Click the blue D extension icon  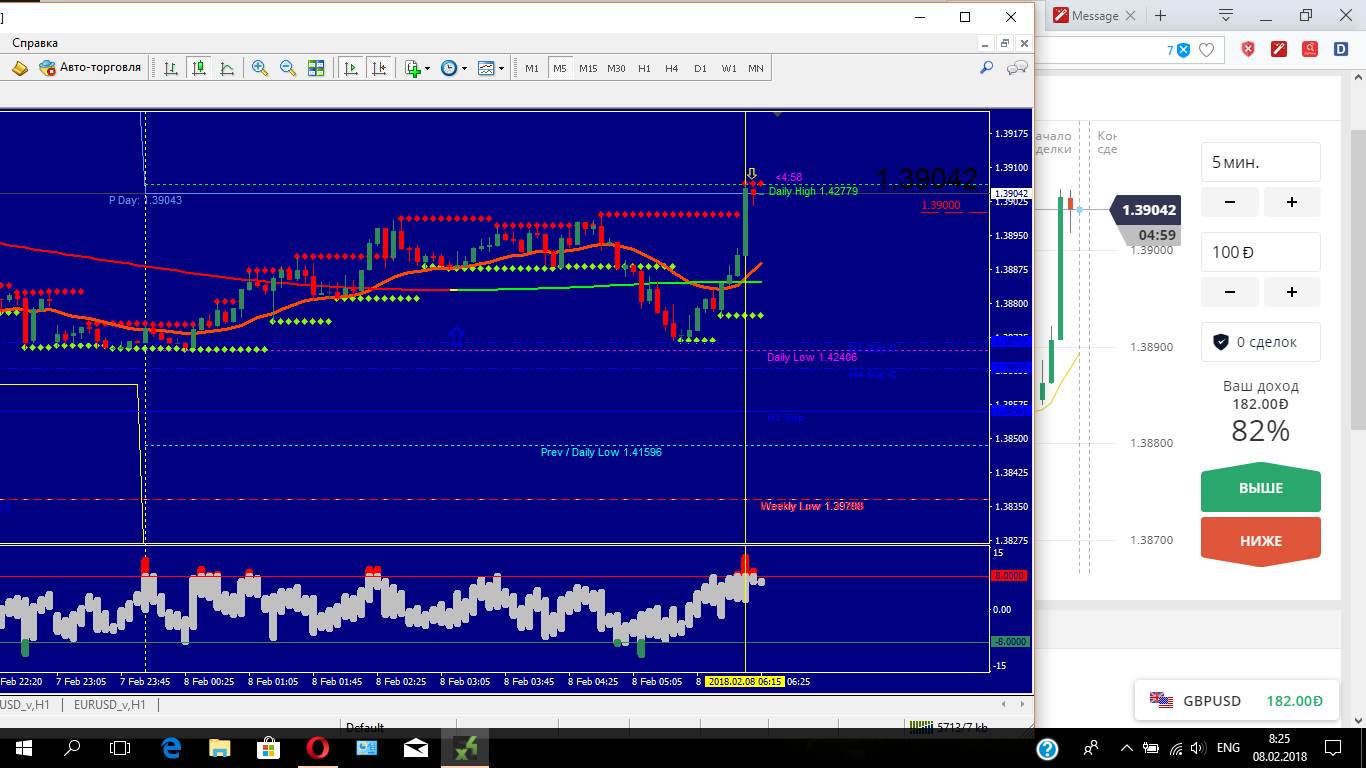point(1340,49)
